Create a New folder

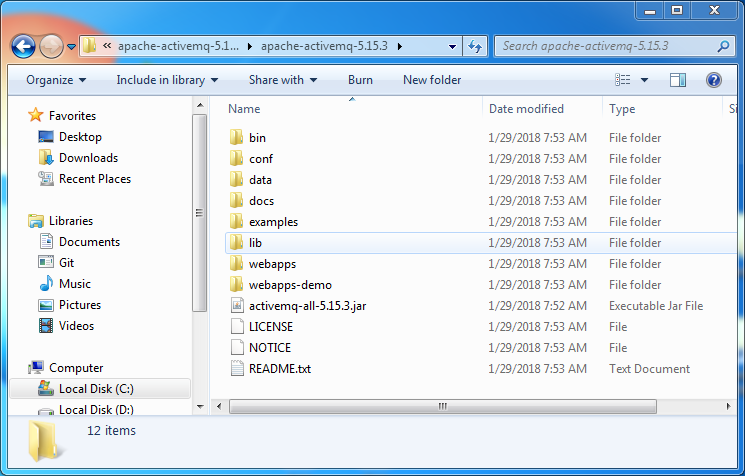click(432, 80)
